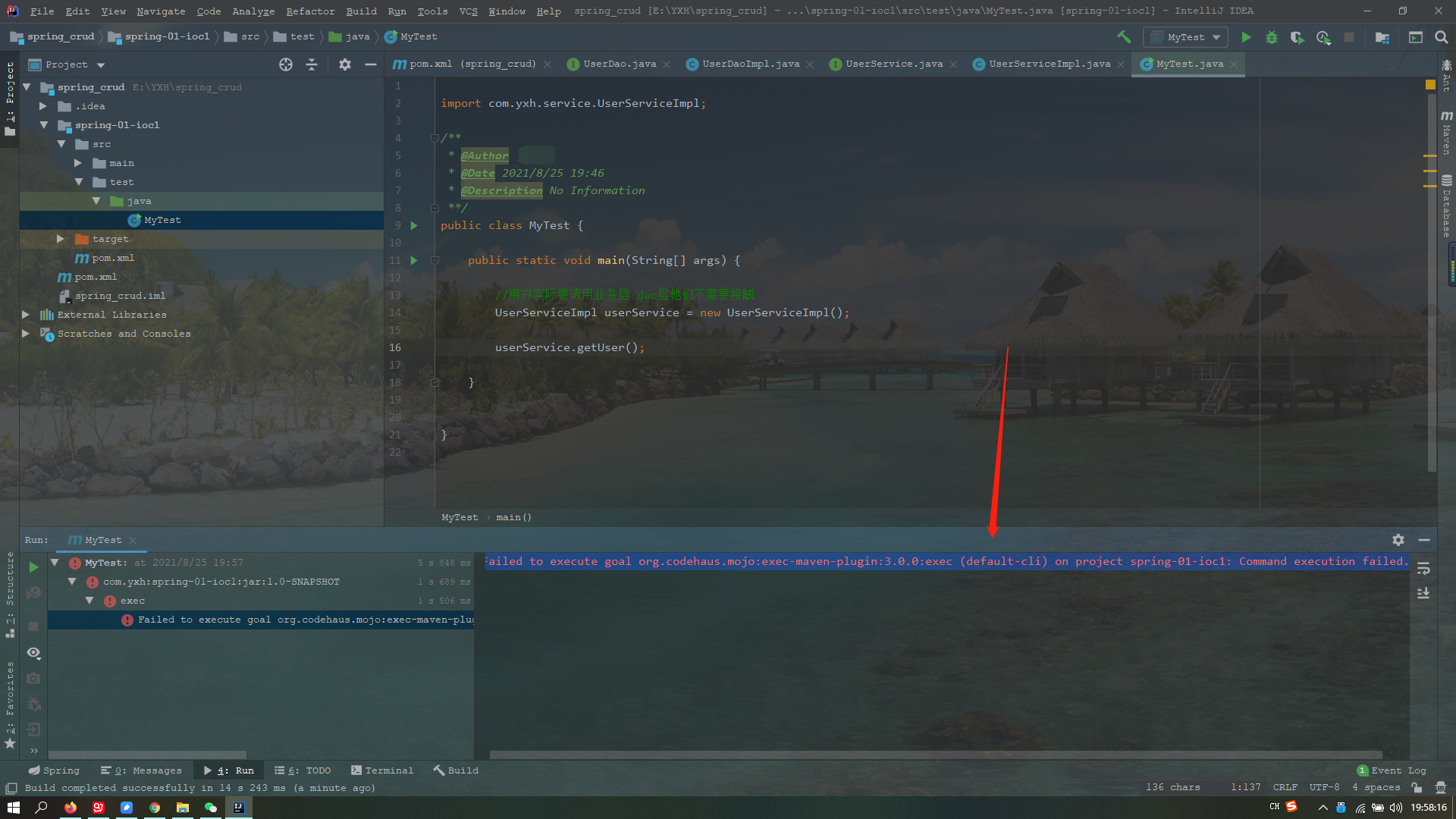Start debugging with the bug icon
The height and width of the screenshot is (819, 1456).
coord(1272,36)
